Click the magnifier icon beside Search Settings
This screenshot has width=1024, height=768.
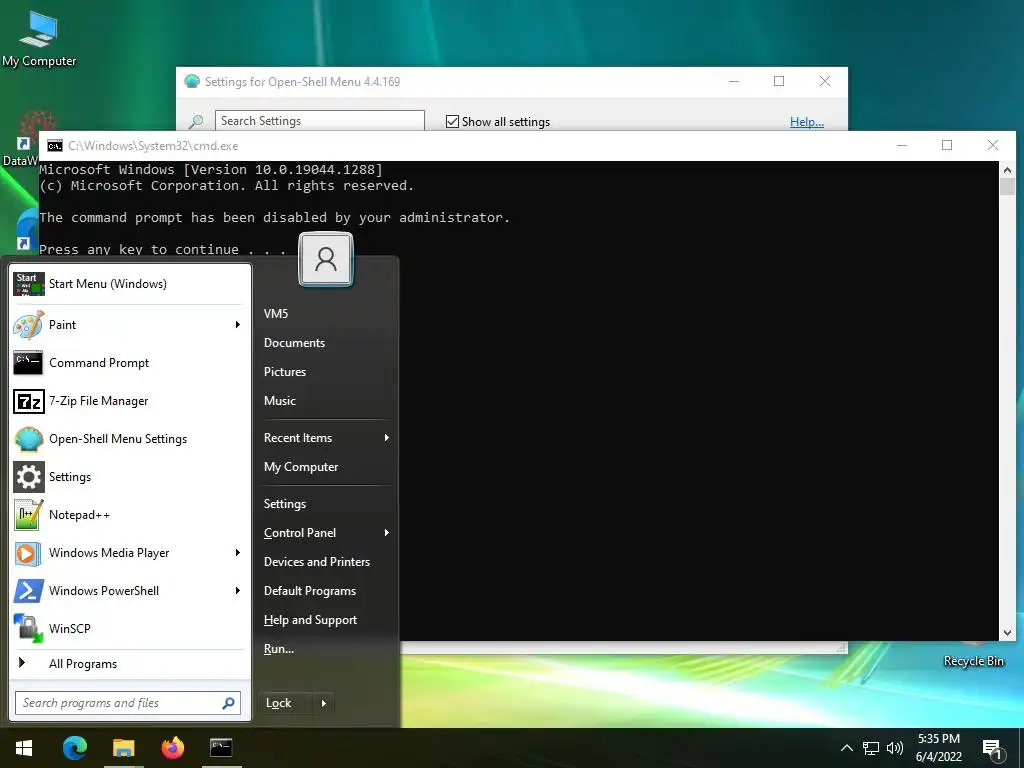coord(196,121)
